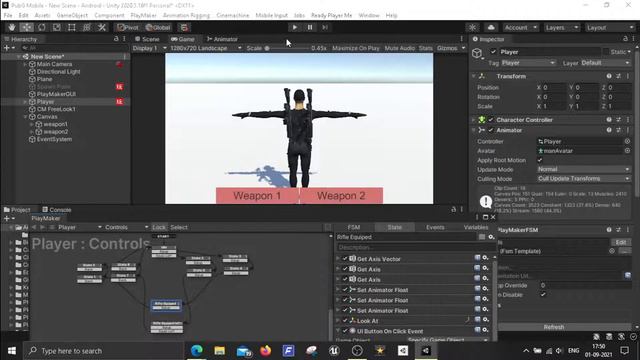Click the Edit button in PlayMakerFSM
Image resolution: width=640 pixels, height=360 pixels.
[621, 242]
